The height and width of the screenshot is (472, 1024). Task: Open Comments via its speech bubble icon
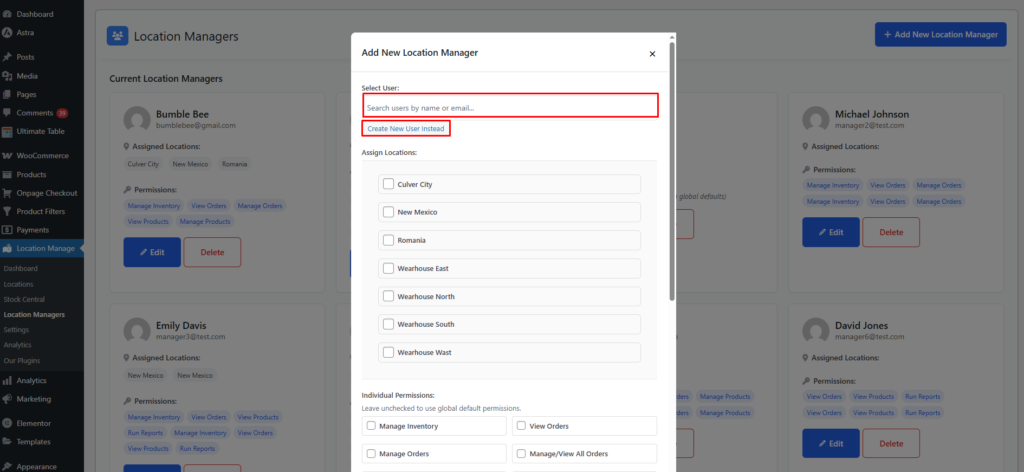[x=7, y=113]
